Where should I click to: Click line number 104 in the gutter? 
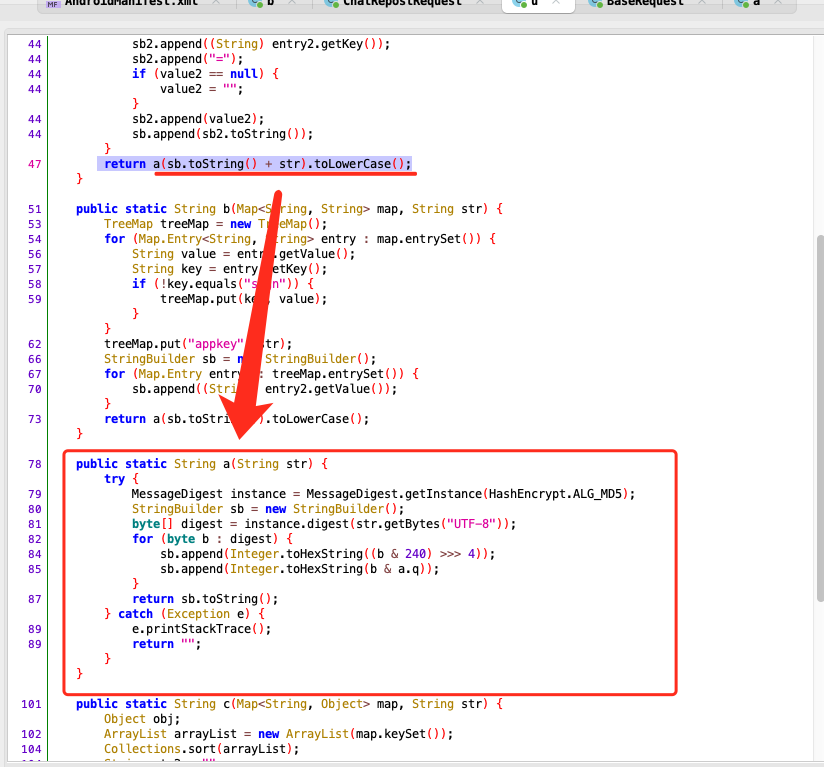coord(32,750)
